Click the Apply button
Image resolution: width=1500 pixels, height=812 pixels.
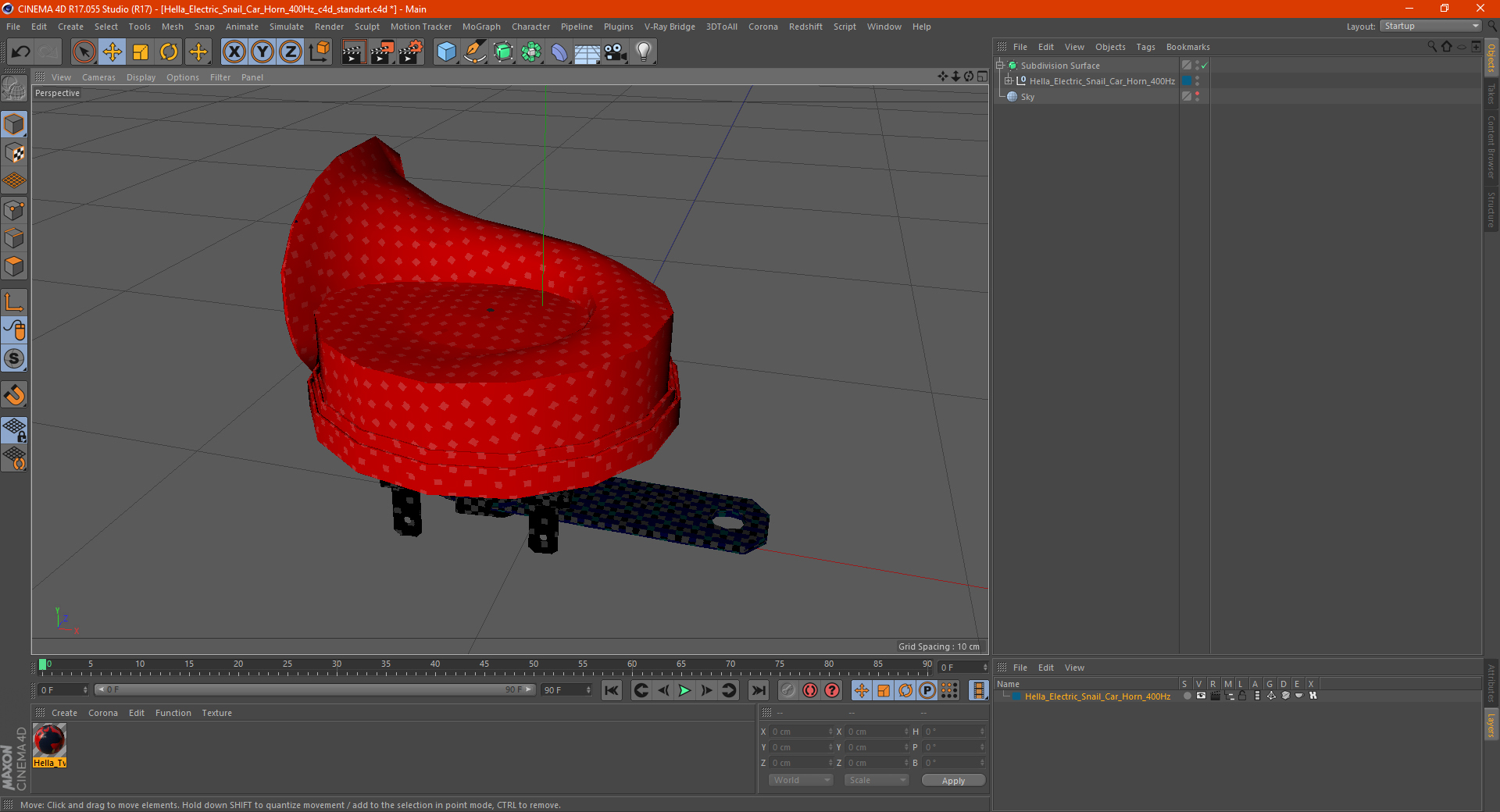[x=953, y=780]
